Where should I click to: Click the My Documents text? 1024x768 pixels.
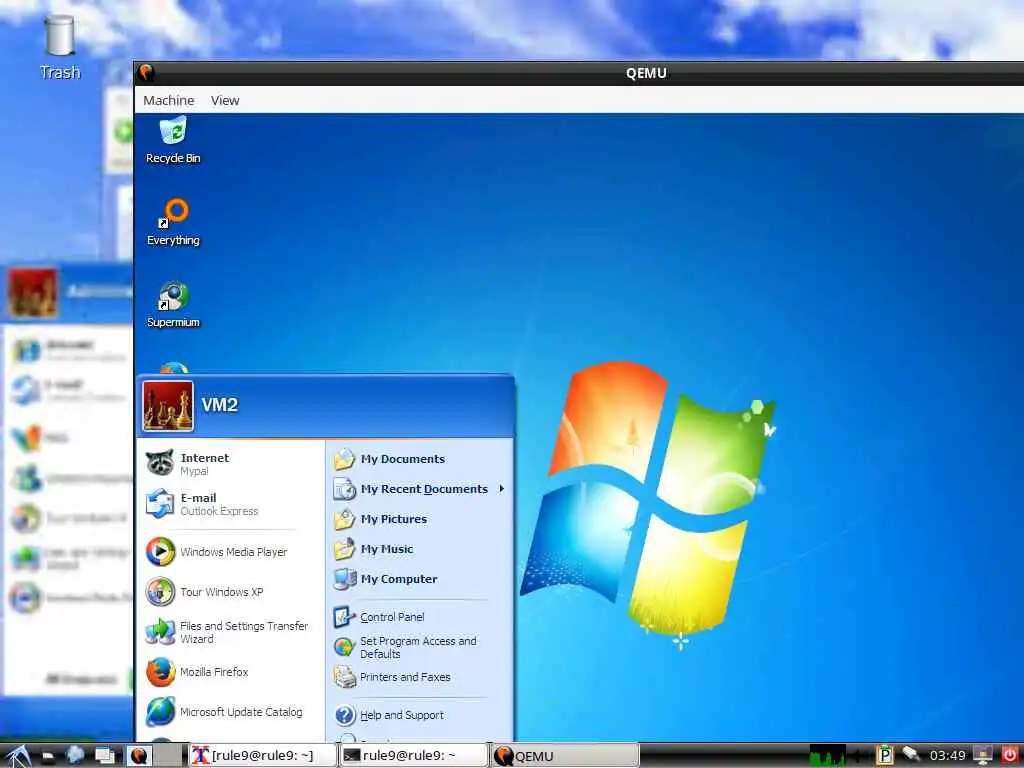(x=403, y=459)
